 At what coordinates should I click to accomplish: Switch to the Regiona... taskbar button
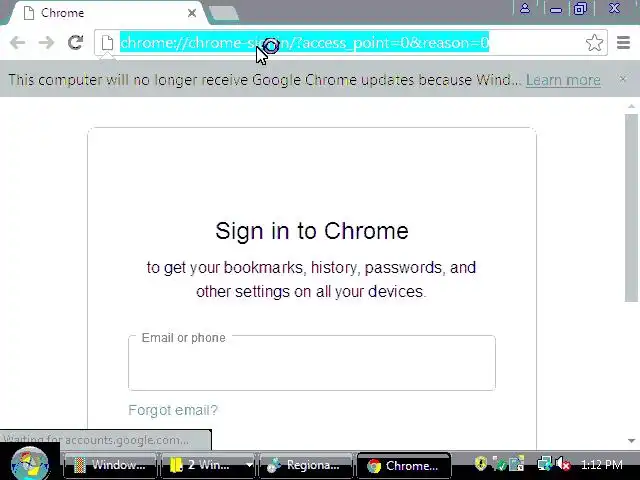(x=305, y=465)
